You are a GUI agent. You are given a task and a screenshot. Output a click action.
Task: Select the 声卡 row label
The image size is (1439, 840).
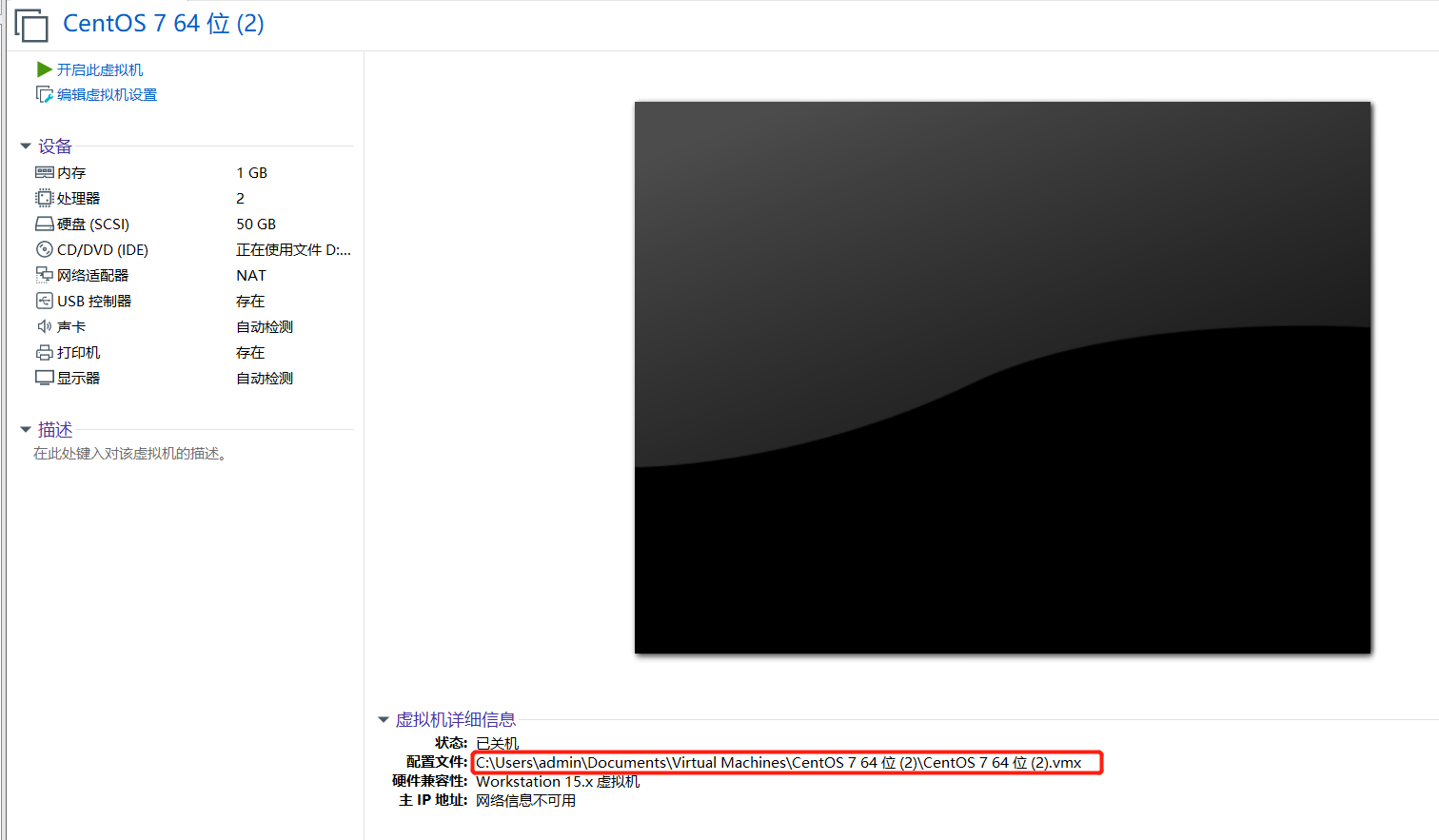click(71, 326)
